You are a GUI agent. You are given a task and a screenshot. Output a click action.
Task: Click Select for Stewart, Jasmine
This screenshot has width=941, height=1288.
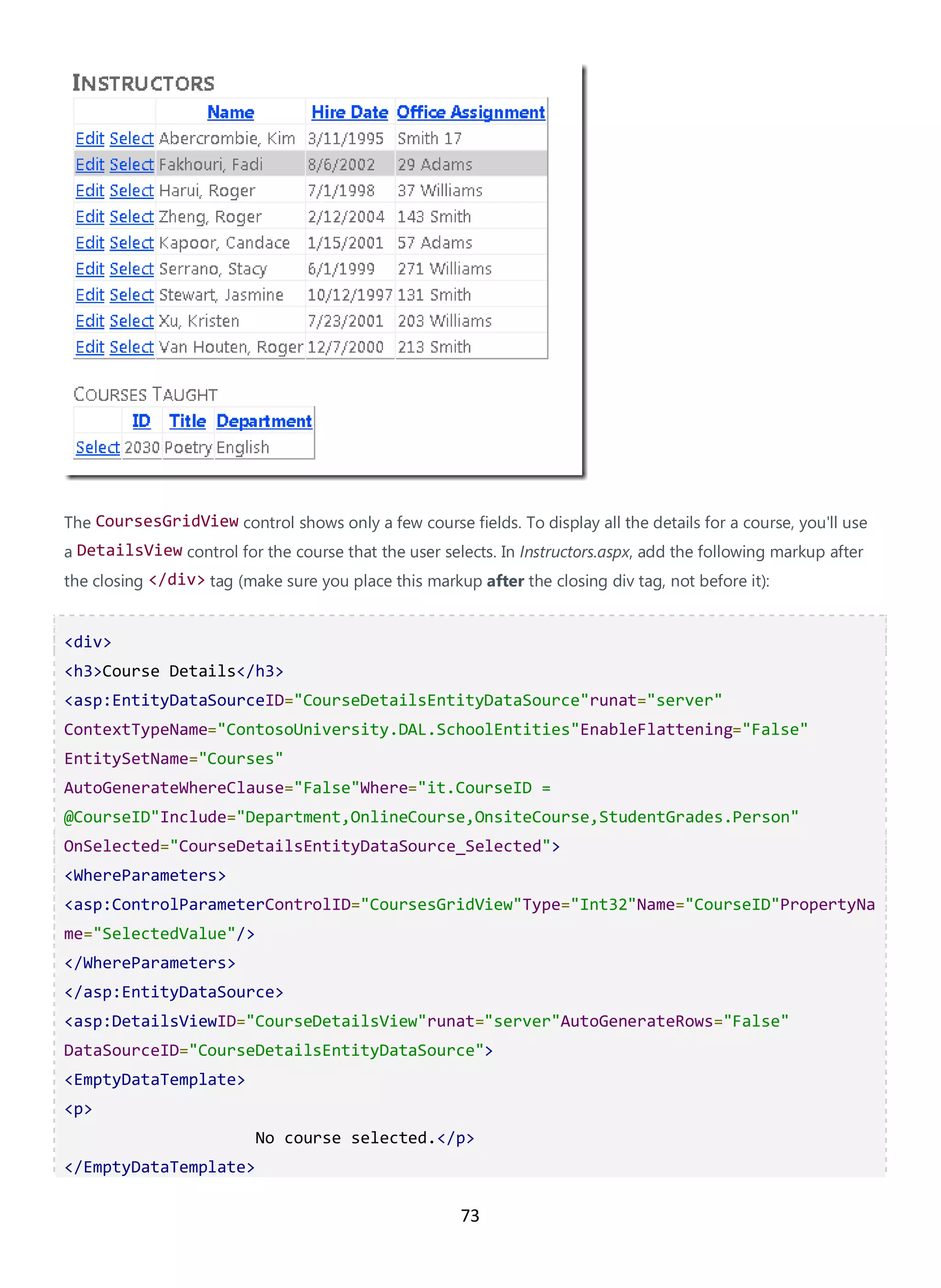[131, 295]
